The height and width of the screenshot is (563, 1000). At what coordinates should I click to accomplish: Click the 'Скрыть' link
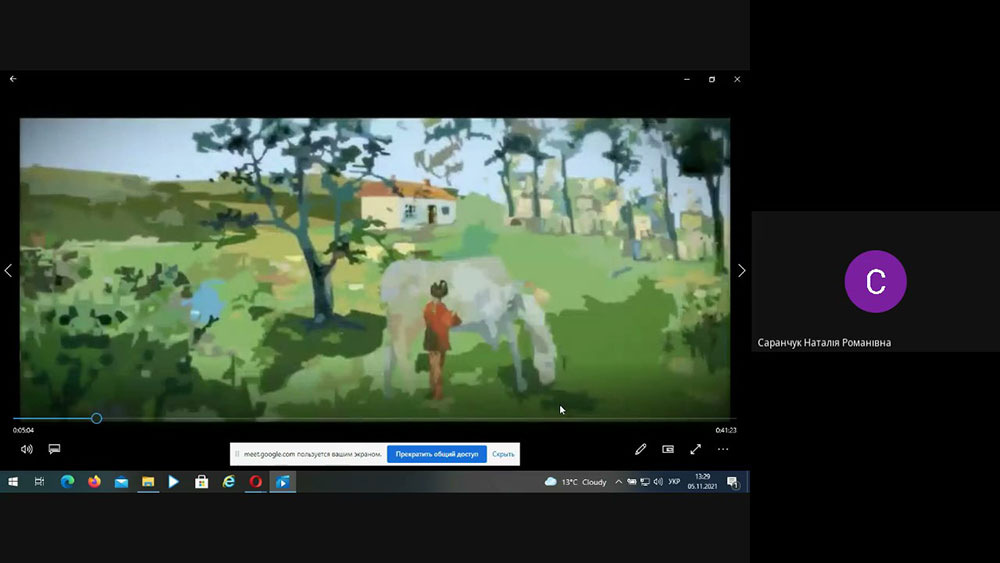503,454
